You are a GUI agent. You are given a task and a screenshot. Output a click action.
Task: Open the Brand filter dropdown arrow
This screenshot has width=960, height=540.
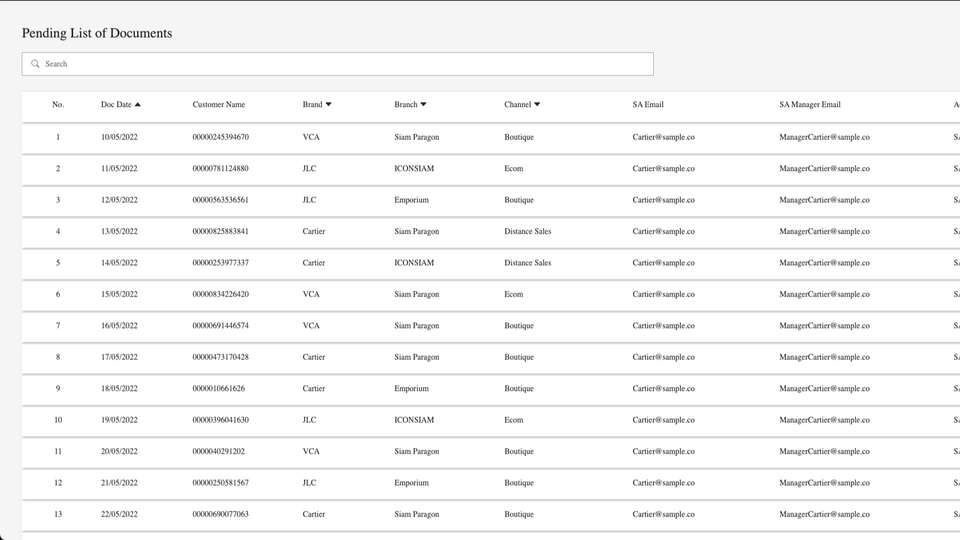(x=329, y=105)
